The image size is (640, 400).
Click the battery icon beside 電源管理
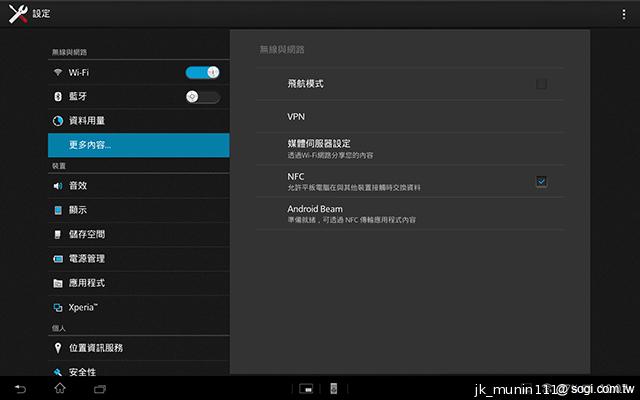58,259
